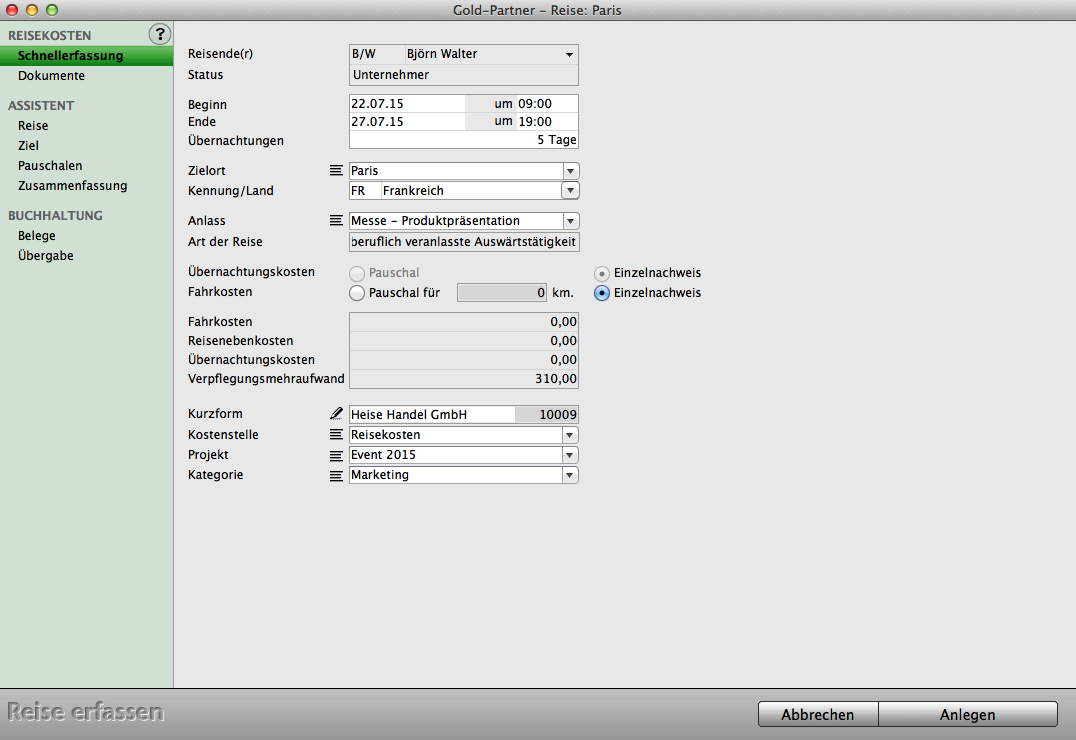Expand the Zielort Paris dropdown arrow

[x=569, y=171]
